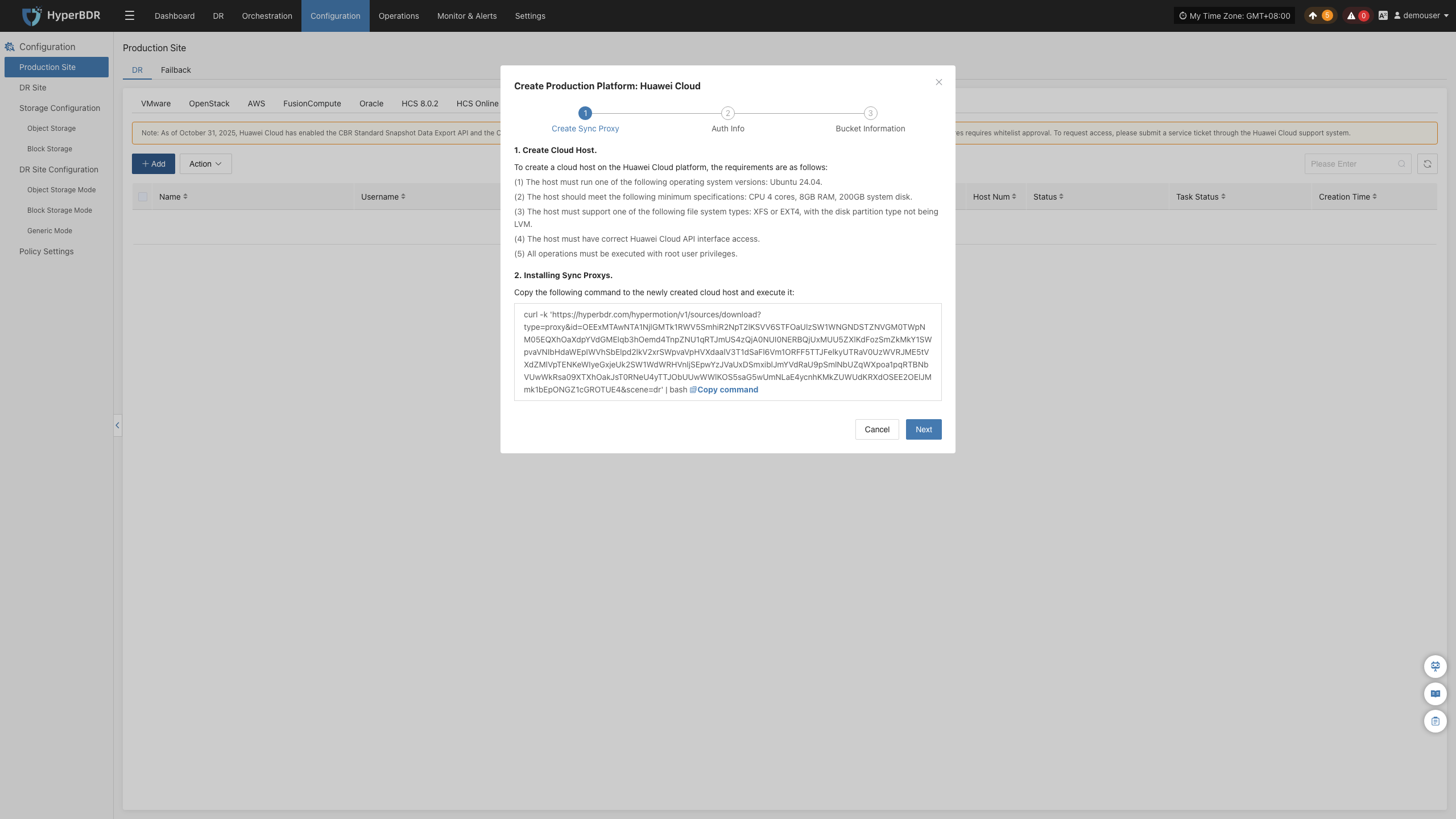
Task: Open the Settings menu
Action: tap(530, 16)
